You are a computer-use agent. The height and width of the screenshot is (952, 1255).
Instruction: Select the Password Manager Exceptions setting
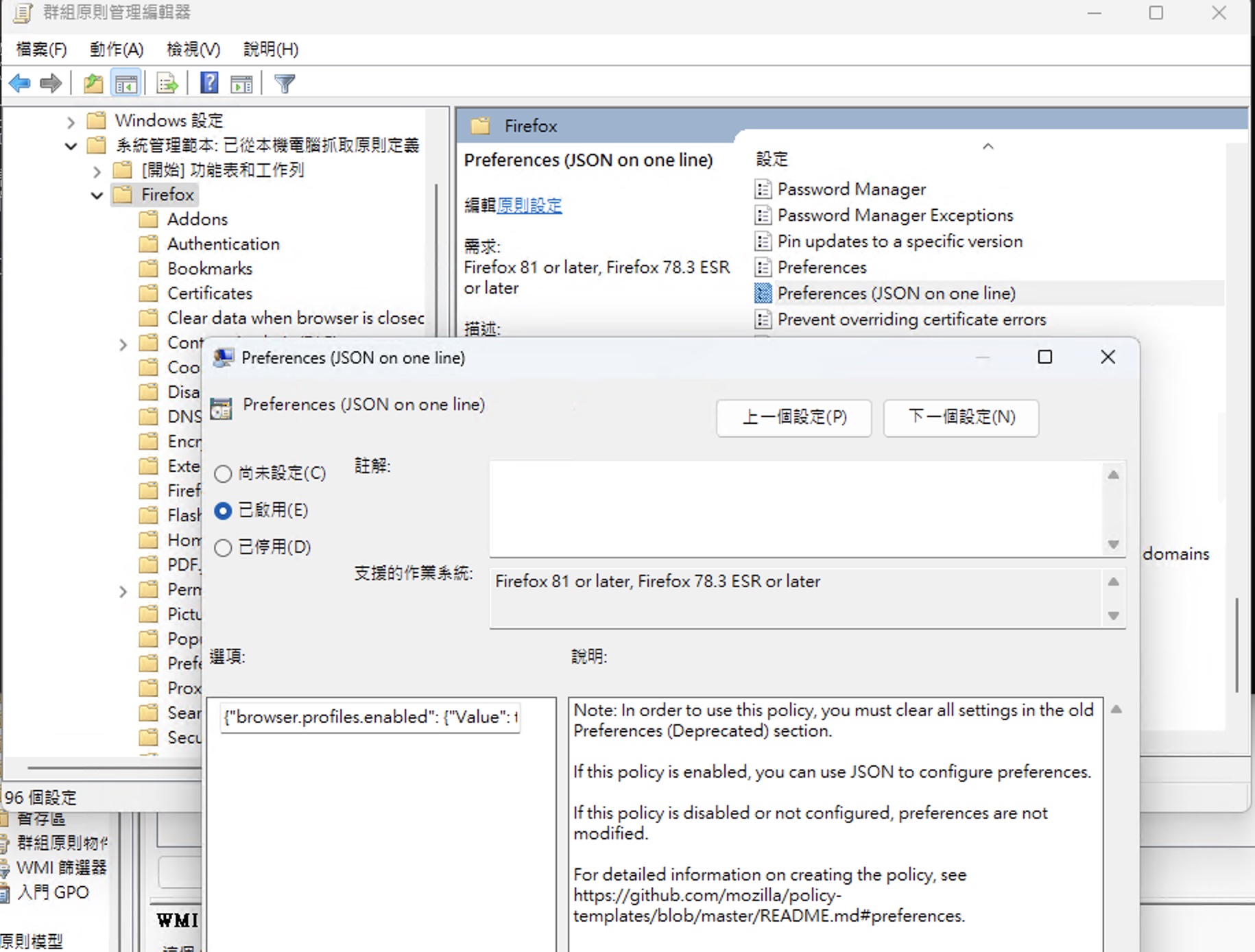pyautogui.click(x=895, y=215)
